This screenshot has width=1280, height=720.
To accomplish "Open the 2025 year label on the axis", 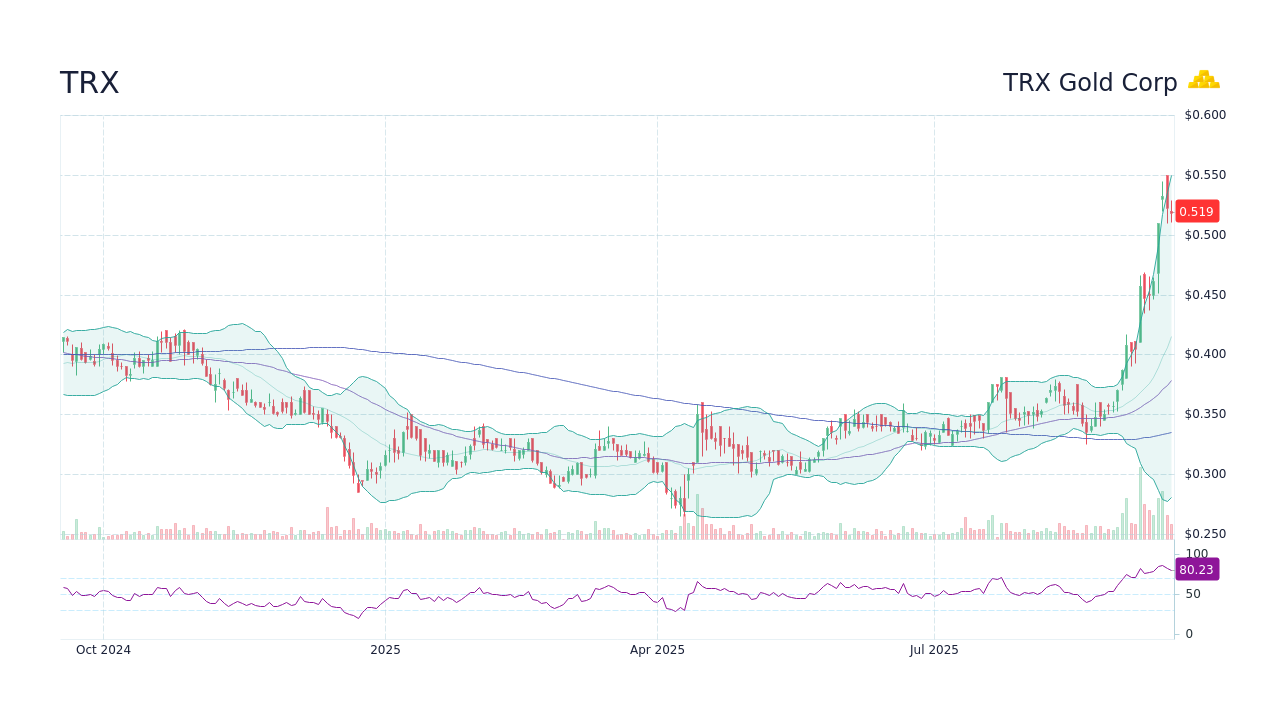I will (386, 650).
